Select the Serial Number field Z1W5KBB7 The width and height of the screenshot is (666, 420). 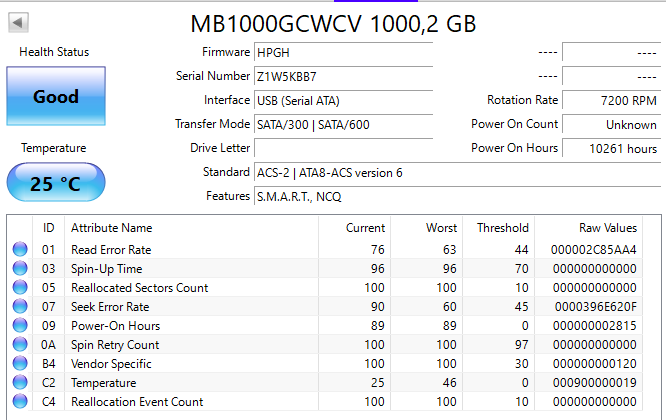(x=343, y=76)
